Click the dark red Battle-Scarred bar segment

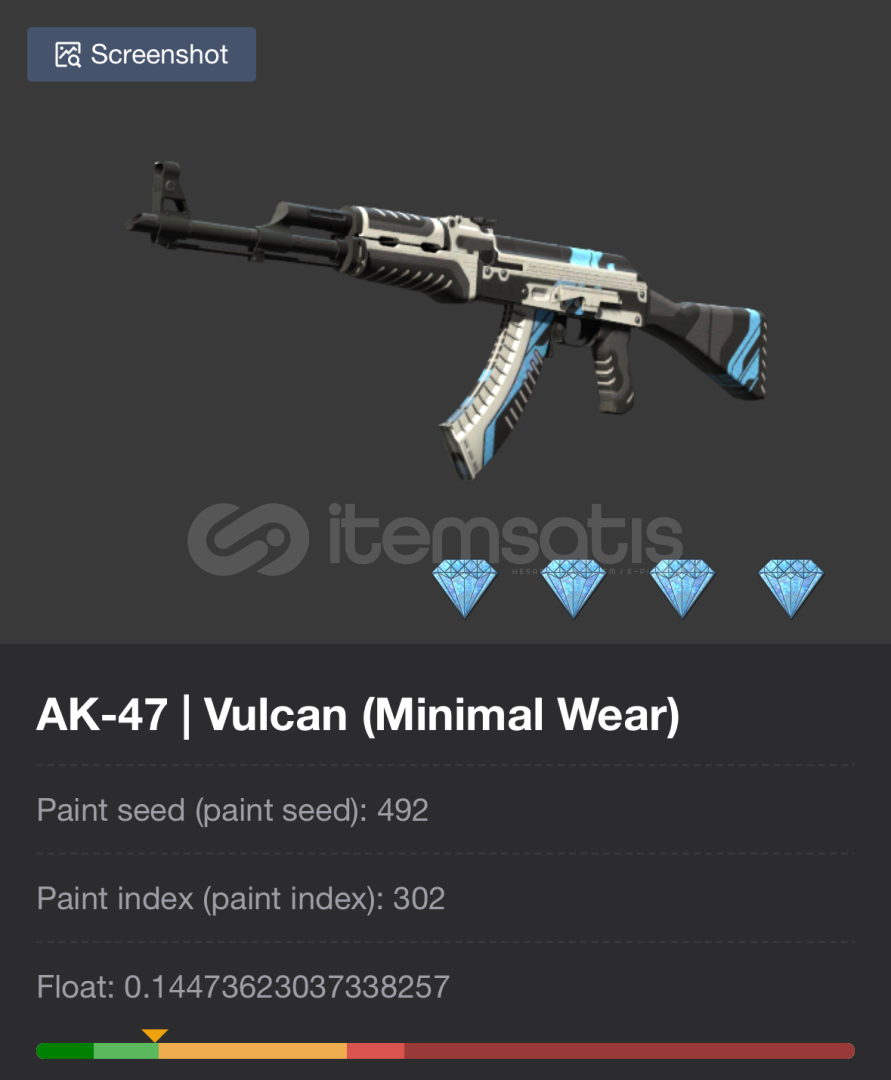pyautogui.click(x=629, y=1051)
